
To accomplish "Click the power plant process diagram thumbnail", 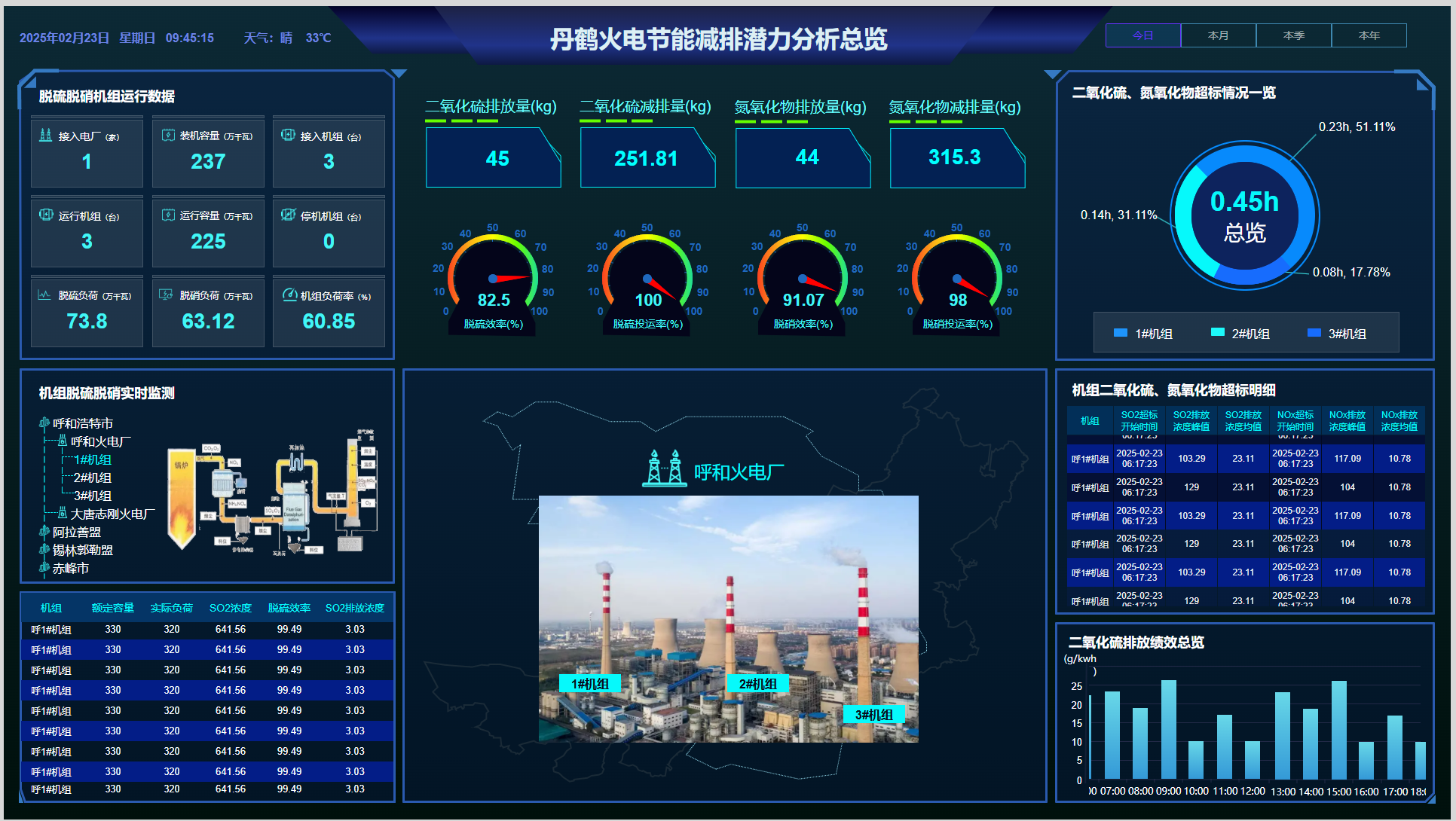I will [x=273, y=493].
